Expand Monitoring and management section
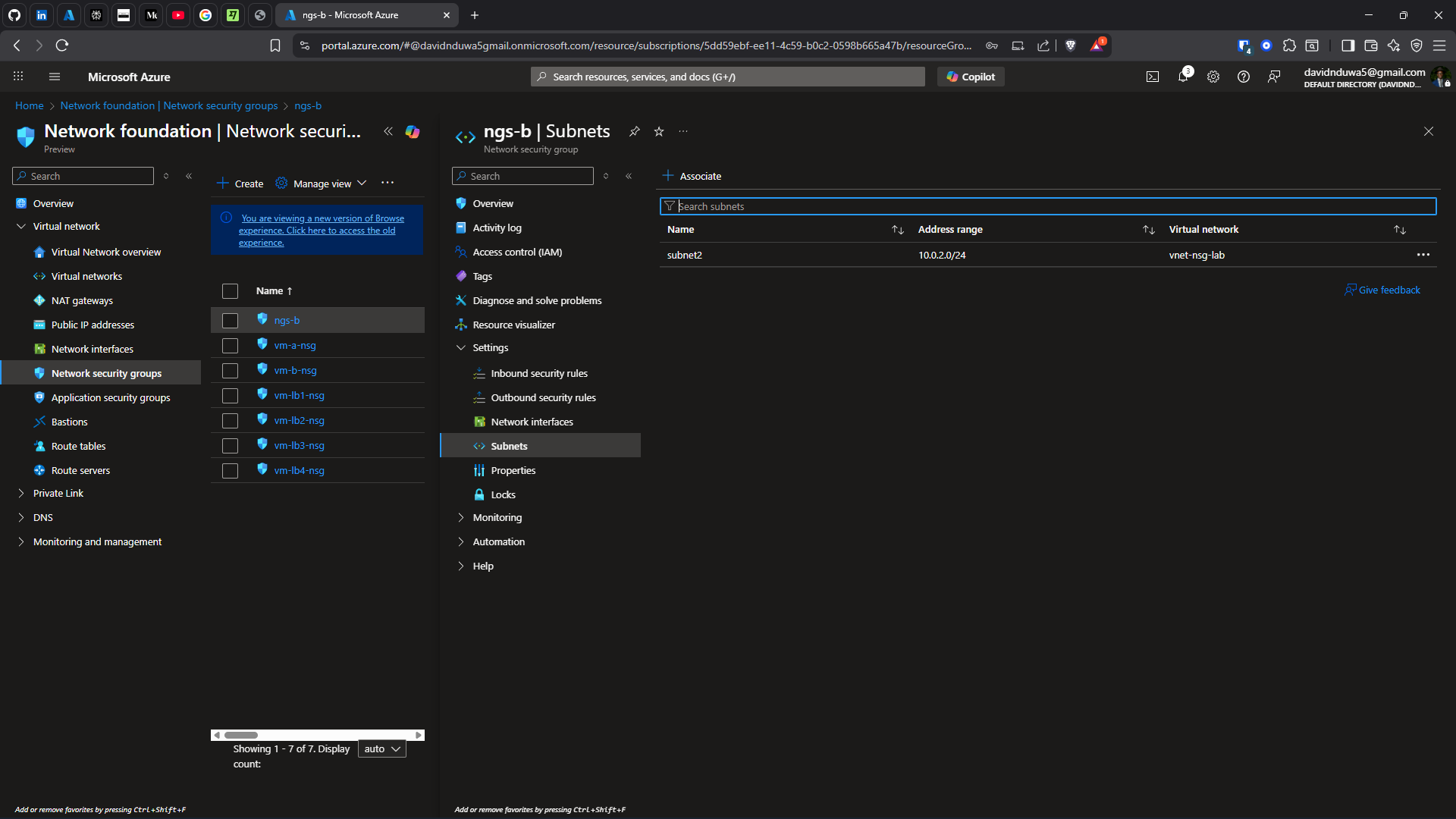Viewport: 1456px width, 819px height. 21,541
